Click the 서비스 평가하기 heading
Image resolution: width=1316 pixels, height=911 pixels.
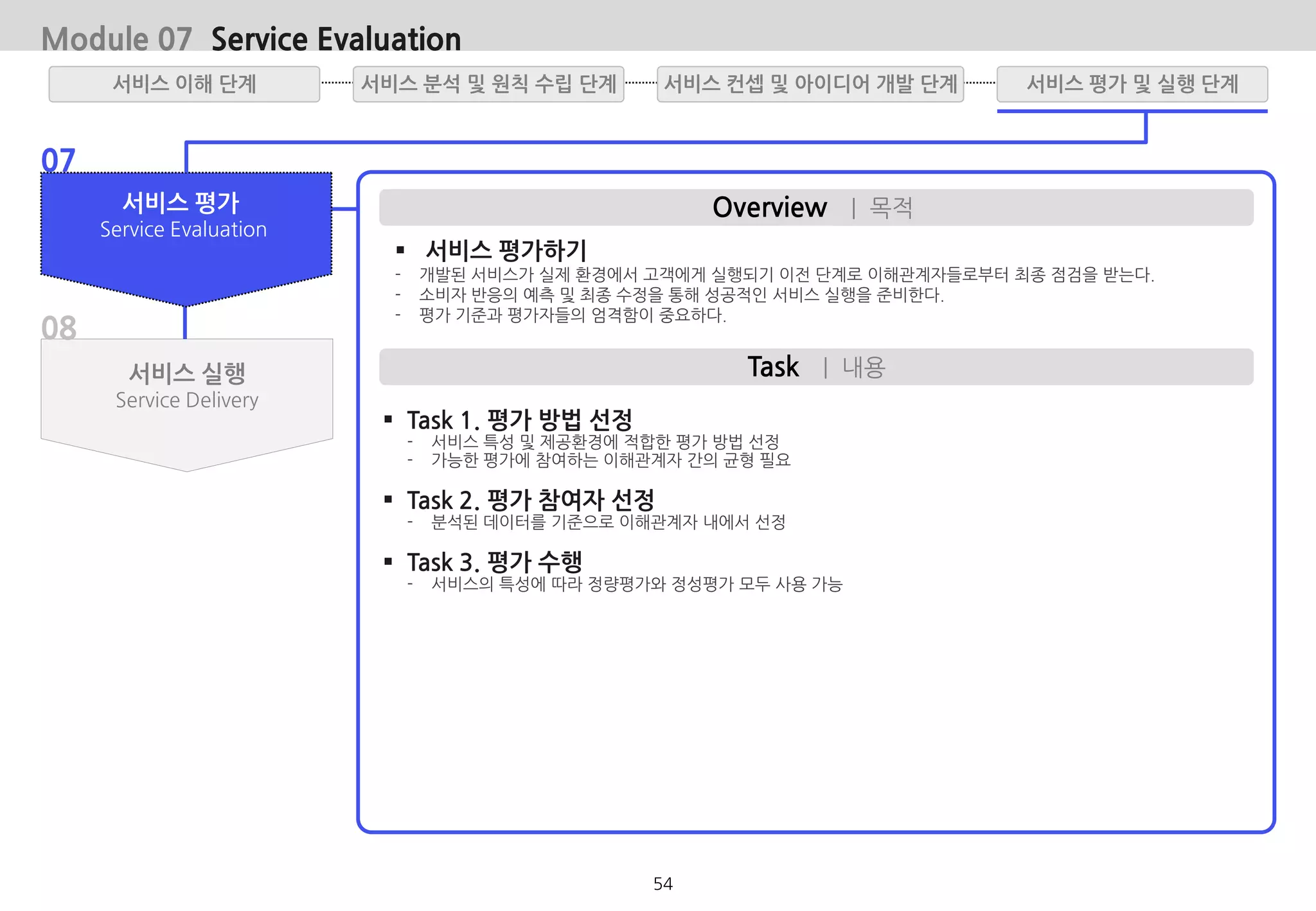[506, 250]
